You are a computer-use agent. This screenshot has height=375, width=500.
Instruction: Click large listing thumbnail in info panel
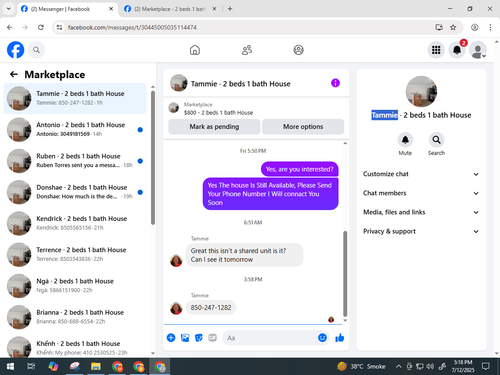421,91
